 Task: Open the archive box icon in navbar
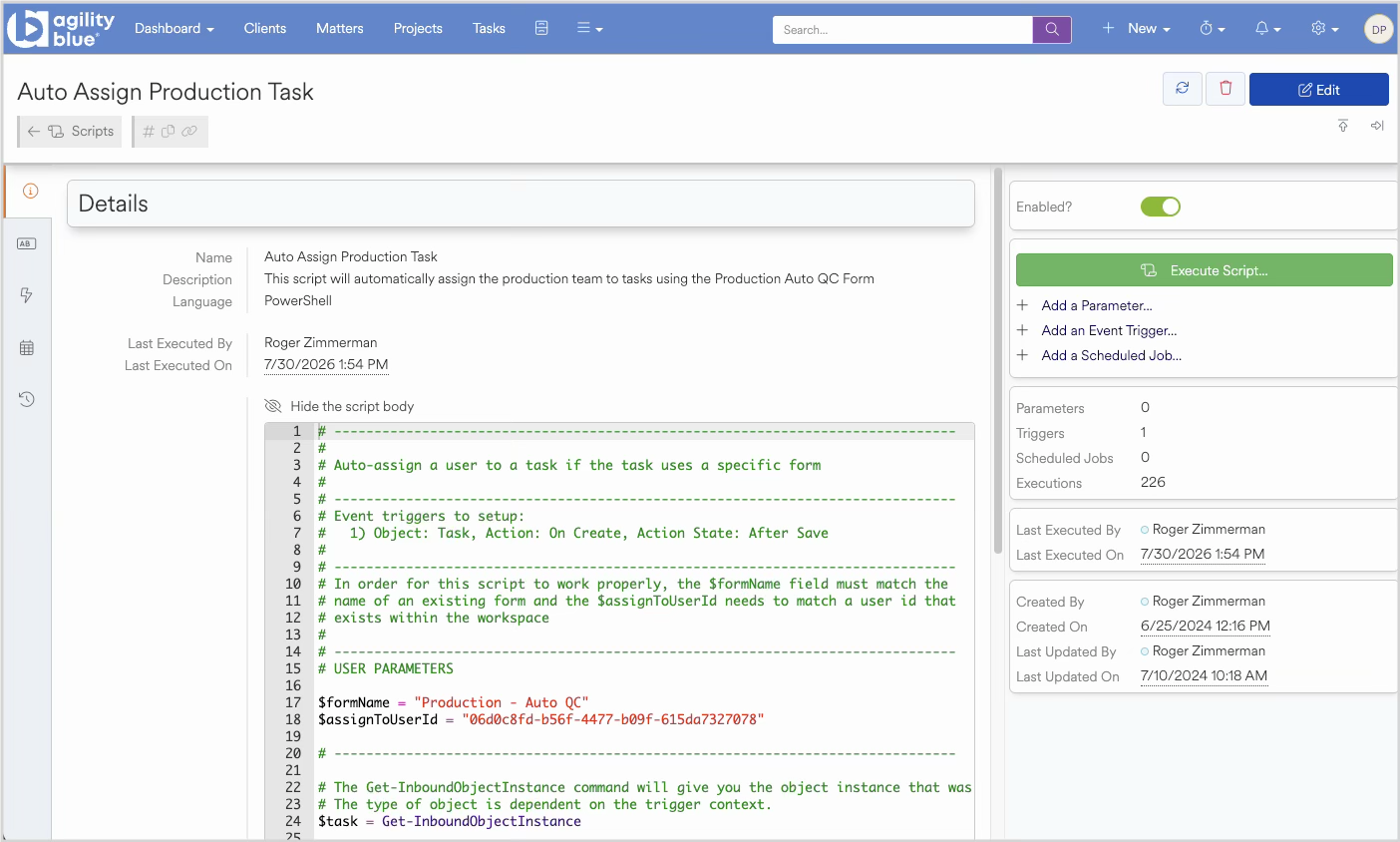[x=541, y=28]
